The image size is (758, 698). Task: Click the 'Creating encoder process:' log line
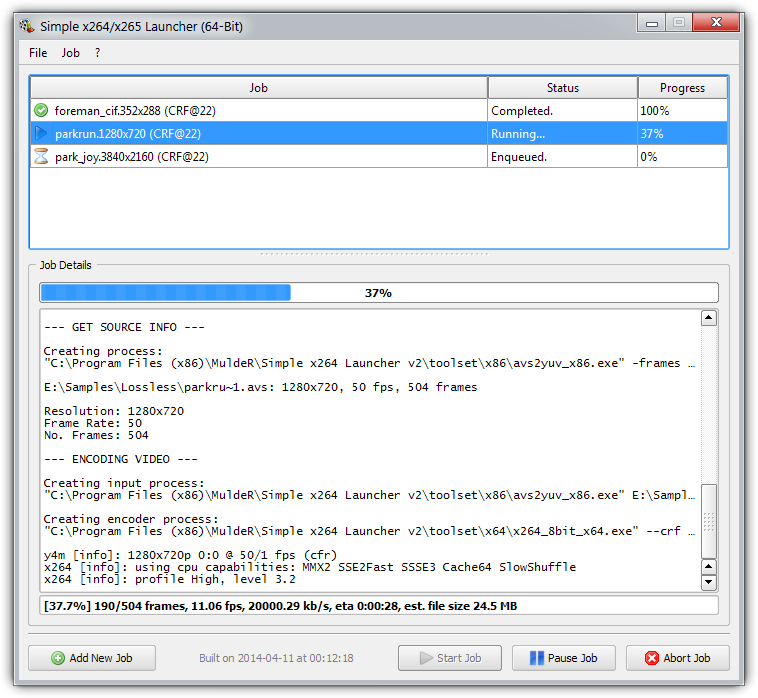point(131,519)
